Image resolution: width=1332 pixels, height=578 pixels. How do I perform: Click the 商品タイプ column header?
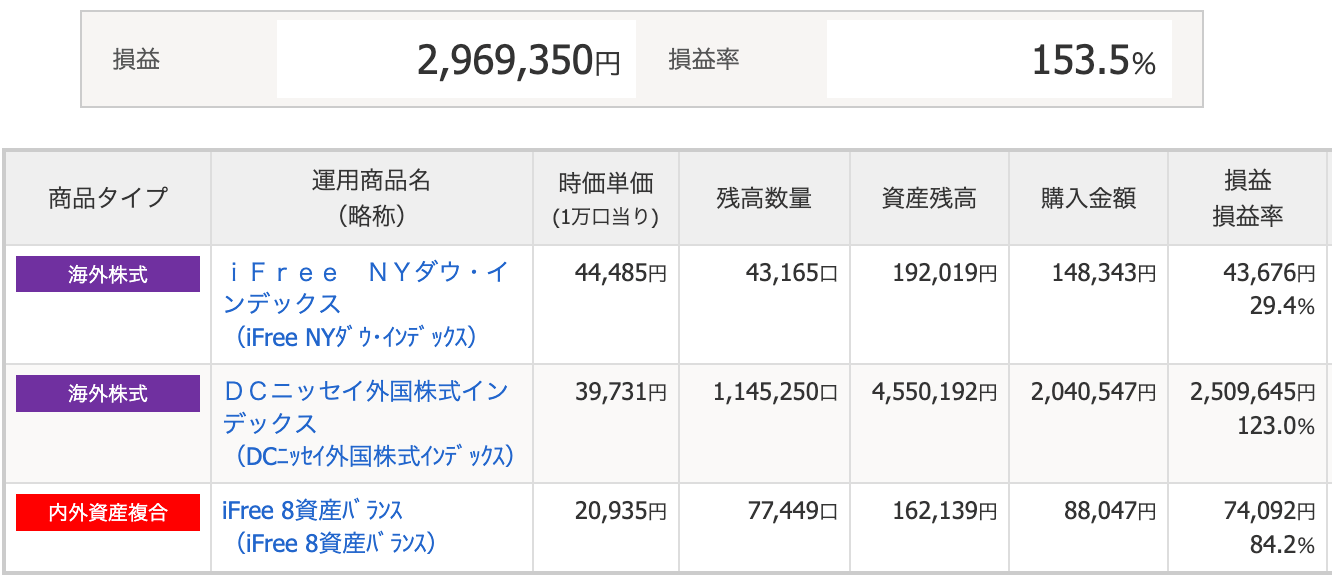[107, 197]
